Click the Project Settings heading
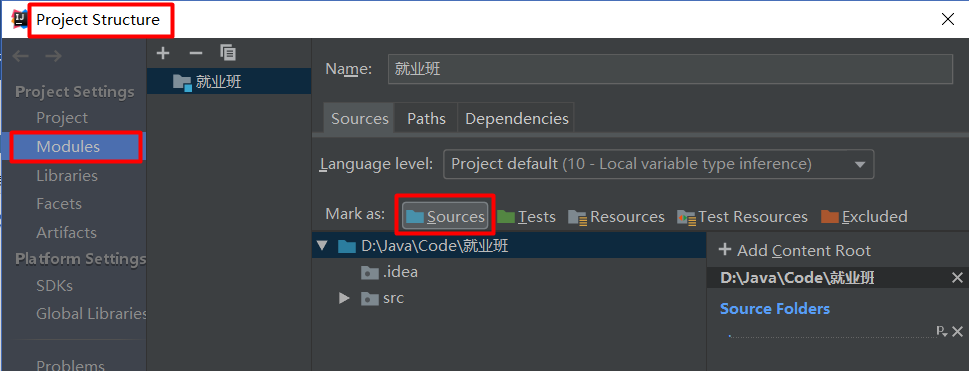Image resolution: width=969 pixels, height=371 pixels. tap(75, 92)
